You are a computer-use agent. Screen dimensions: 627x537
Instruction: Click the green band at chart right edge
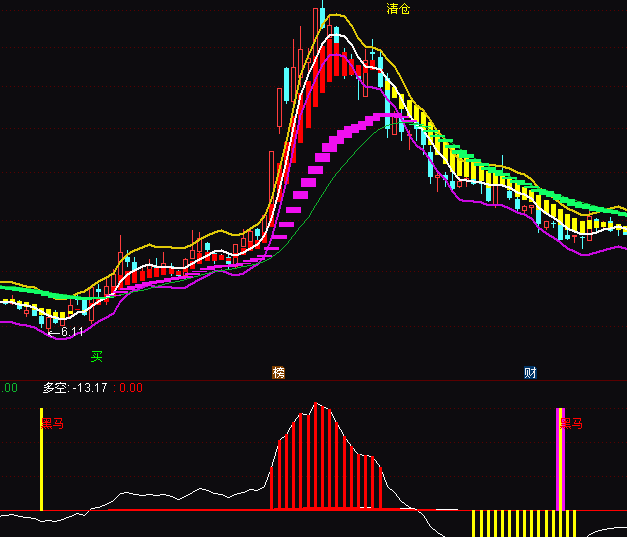(x=610, y=215)
